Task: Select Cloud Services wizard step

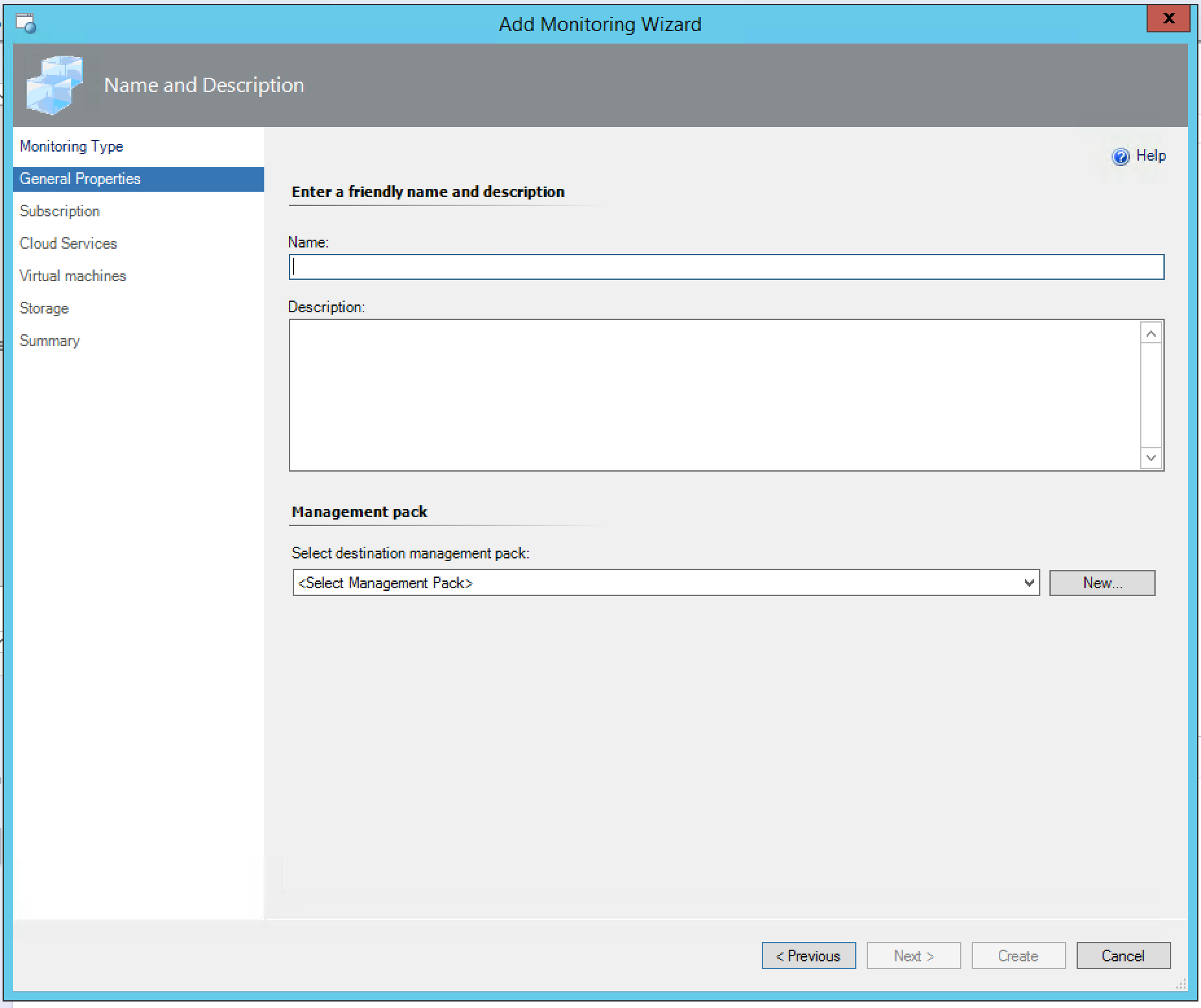Action: 68,244
